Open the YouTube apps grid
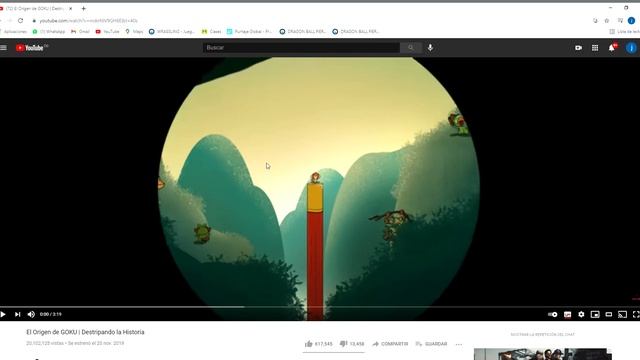 (595, 48)
